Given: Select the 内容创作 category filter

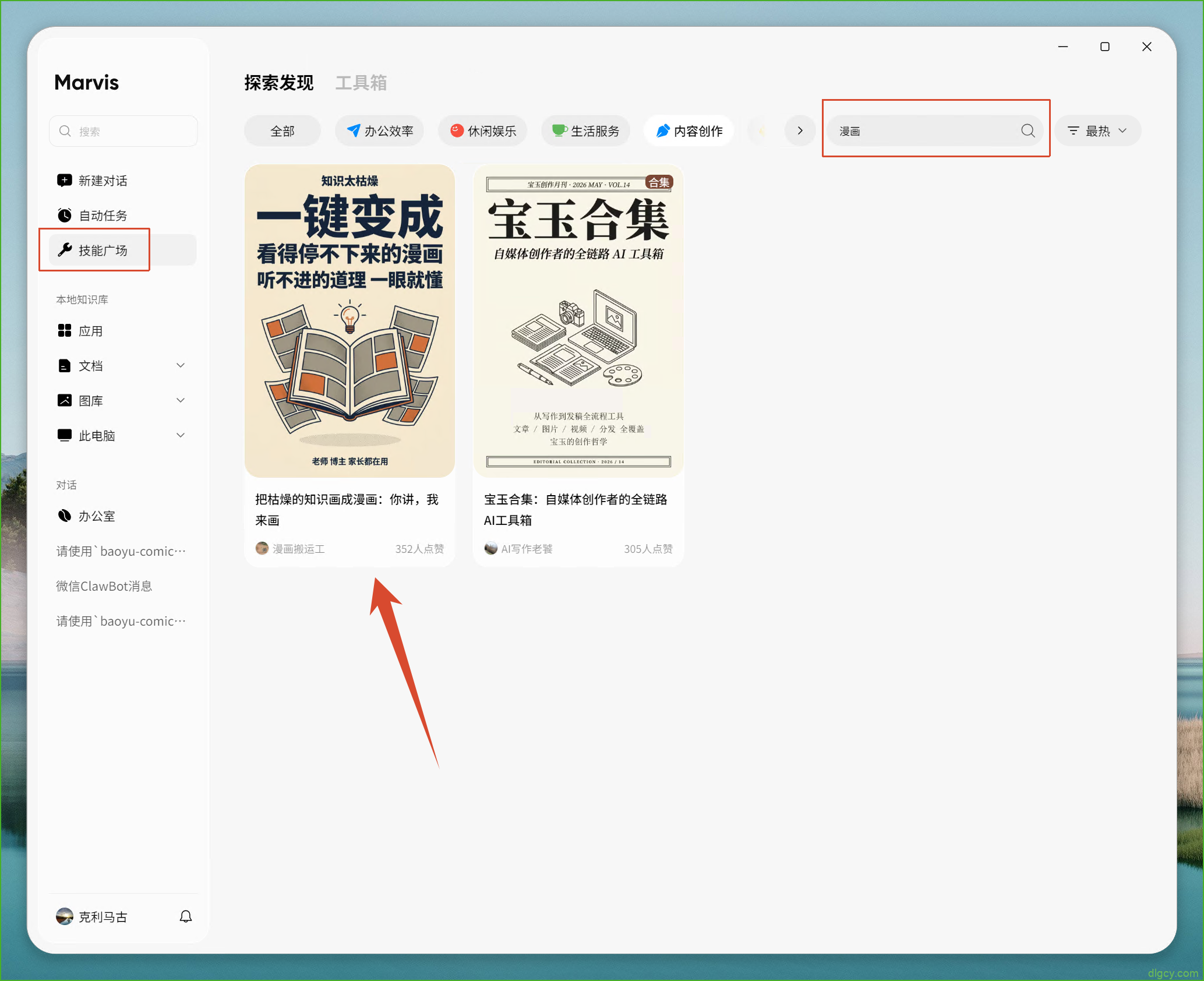Looking at the screenshot, I should 689,130.
